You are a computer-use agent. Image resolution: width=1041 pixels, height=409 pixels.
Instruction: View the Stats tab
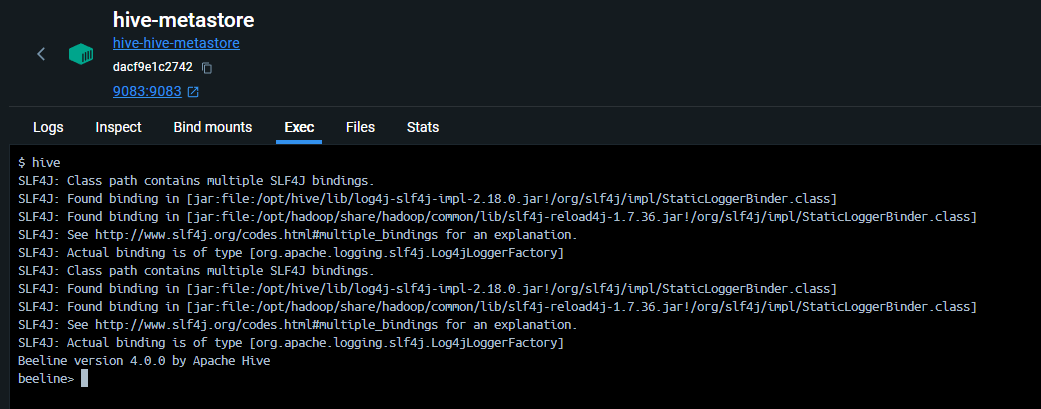[422, 127]
